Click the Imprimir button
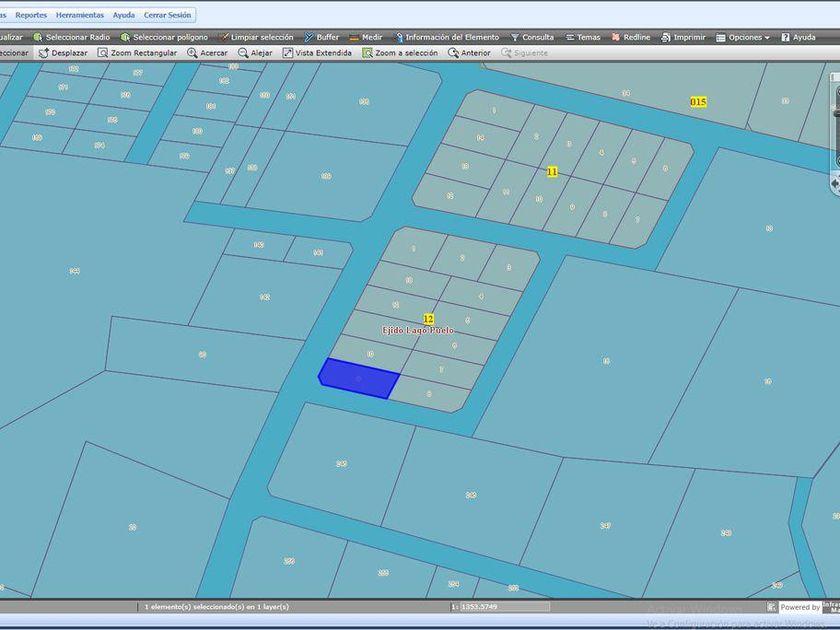840x630 pixels. pyautogui.click(x=683, y=37)
